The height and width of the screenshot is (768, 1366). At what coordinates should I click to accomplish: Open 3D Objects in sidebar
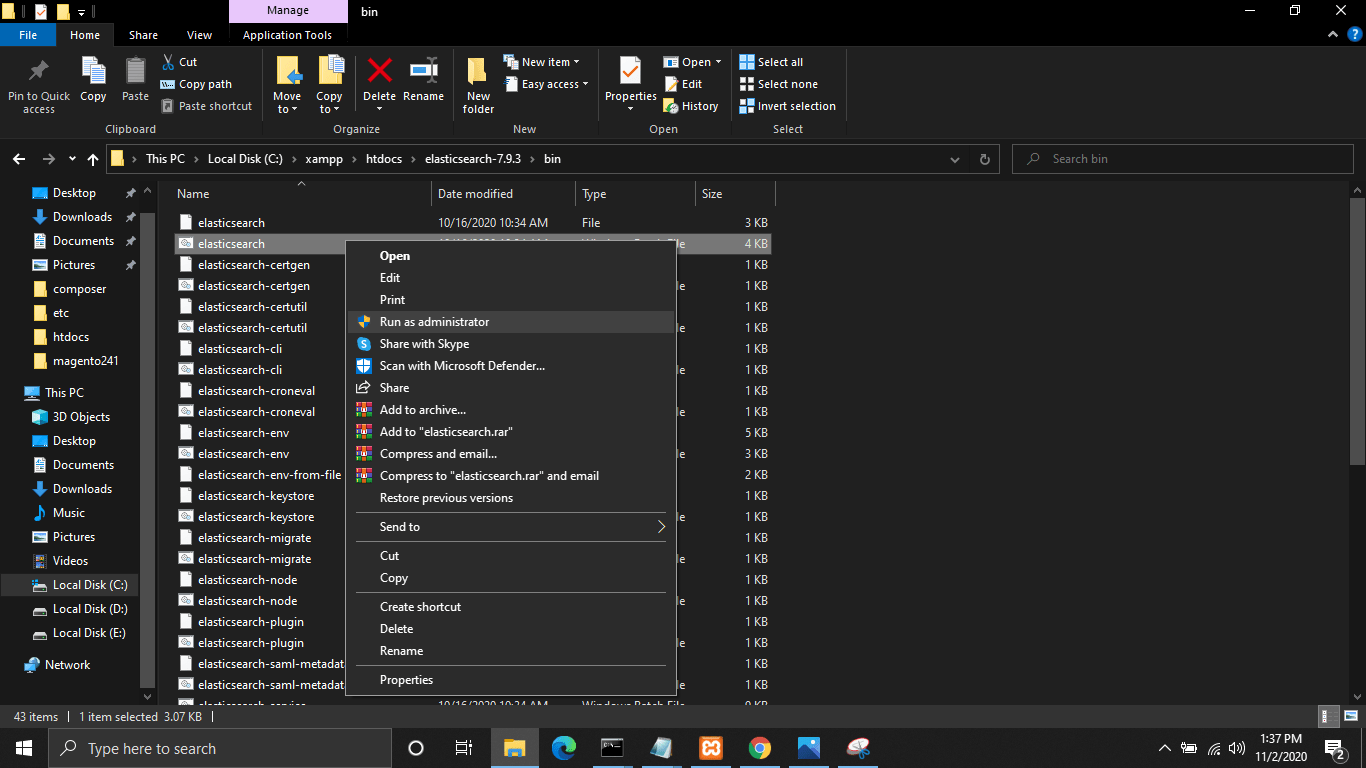[x=81, y=417]
